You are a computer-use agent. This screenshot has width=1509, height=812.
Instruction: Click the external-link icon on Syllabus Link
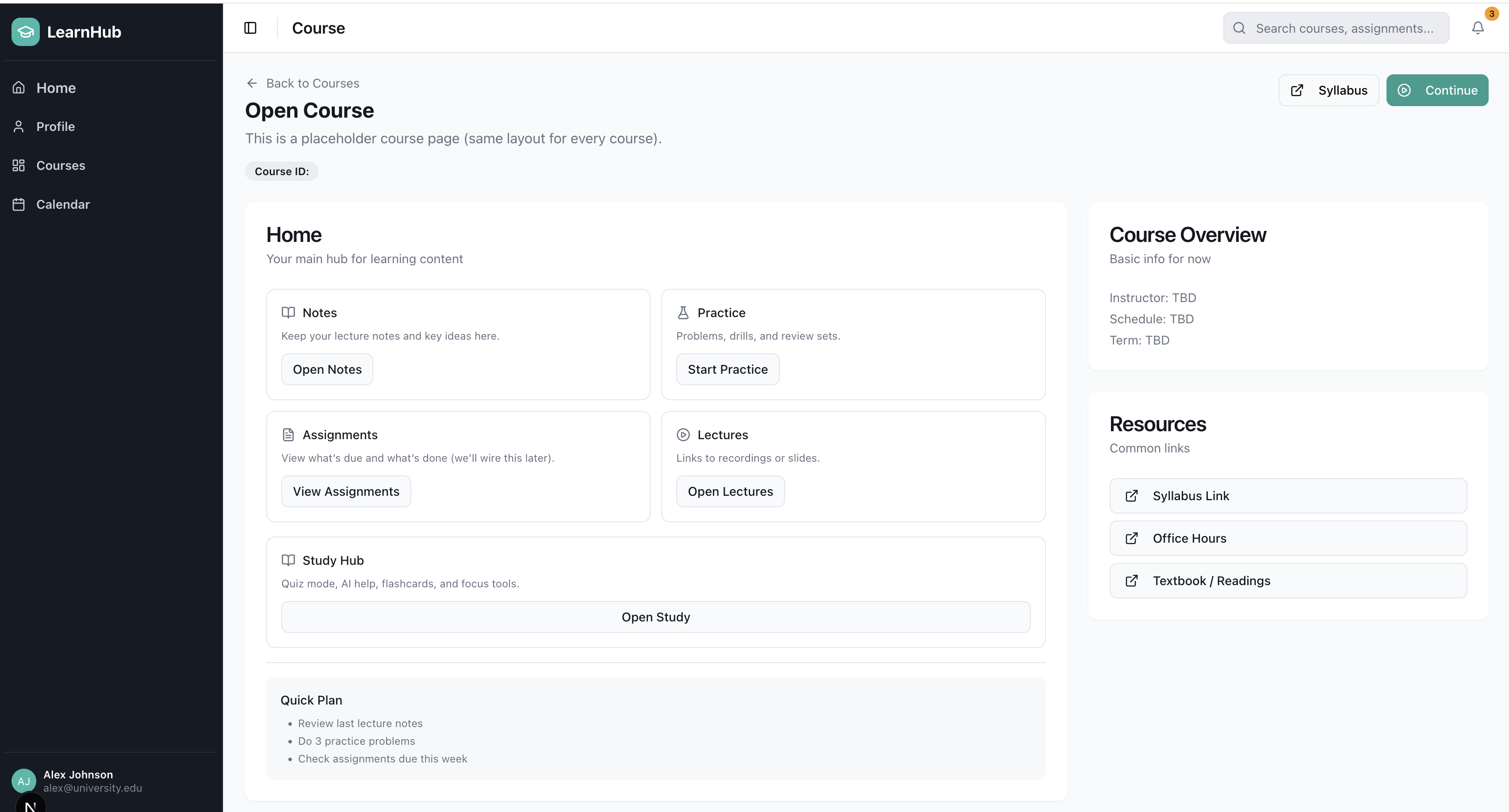pyautogui.click(x=1132, y=496)
